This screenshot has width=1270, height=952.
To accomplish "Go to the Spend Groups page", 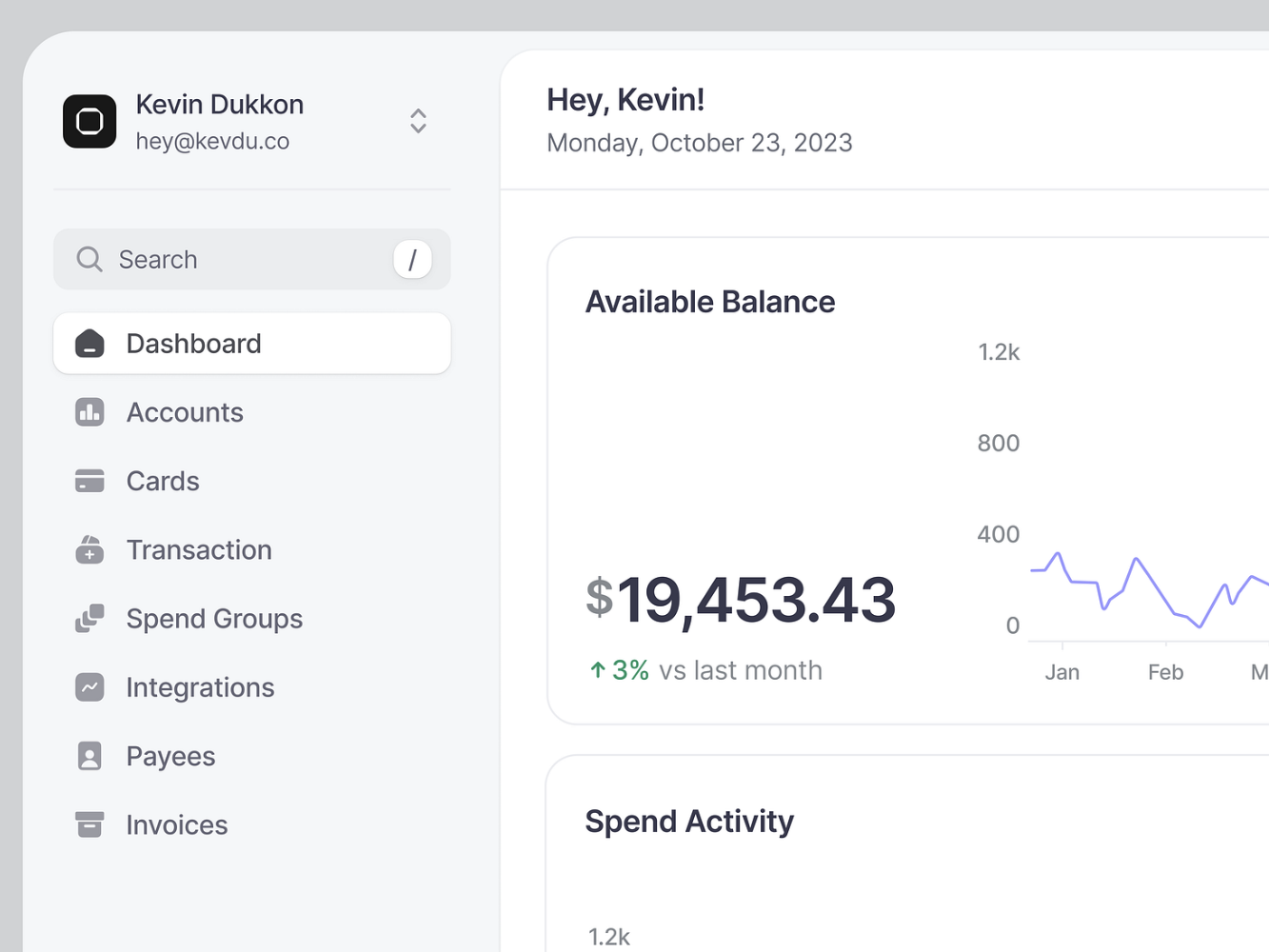I will point(214,619).
